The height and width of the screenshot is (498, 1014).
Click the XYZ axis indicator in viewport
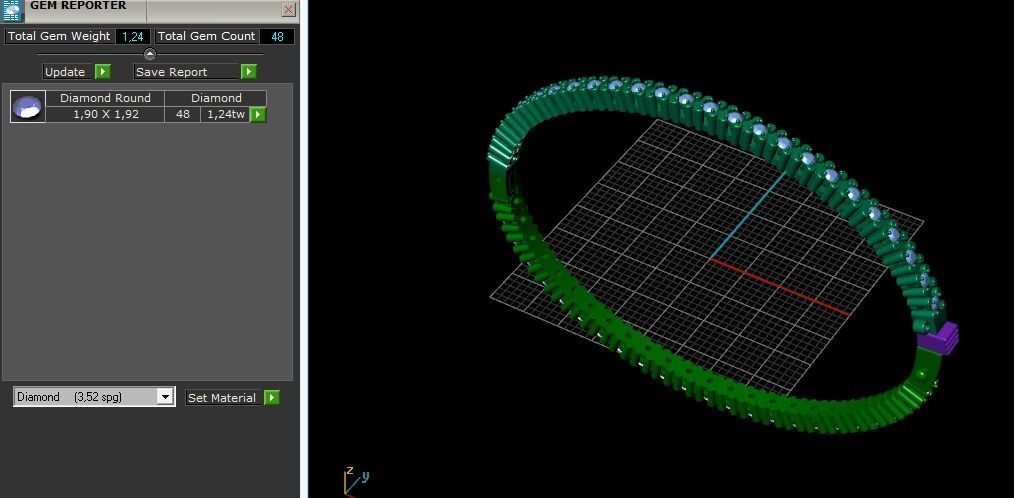coord(354,480)
